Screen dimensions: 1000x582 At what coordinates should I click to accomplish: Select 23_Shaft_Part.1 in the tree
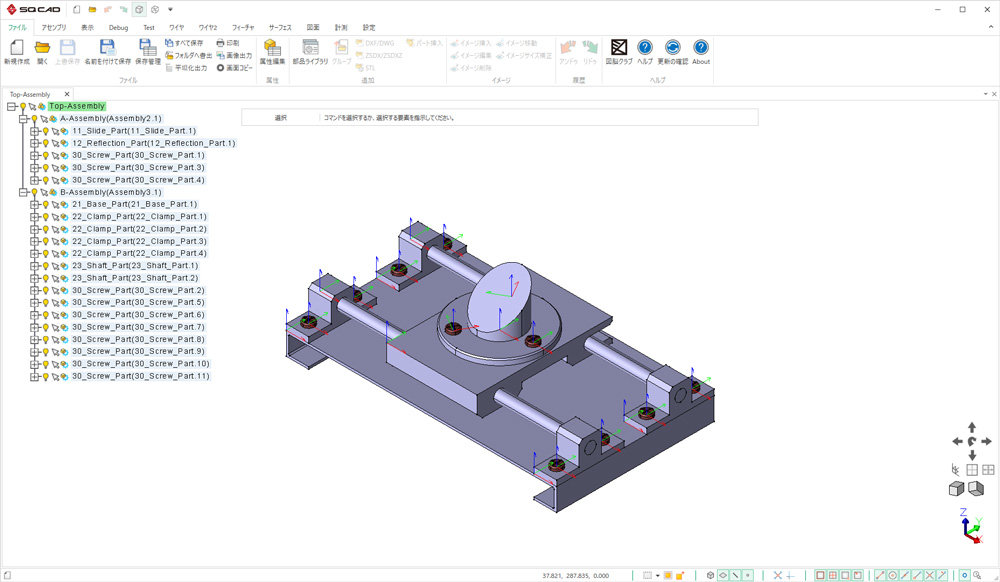click(135, 266)
